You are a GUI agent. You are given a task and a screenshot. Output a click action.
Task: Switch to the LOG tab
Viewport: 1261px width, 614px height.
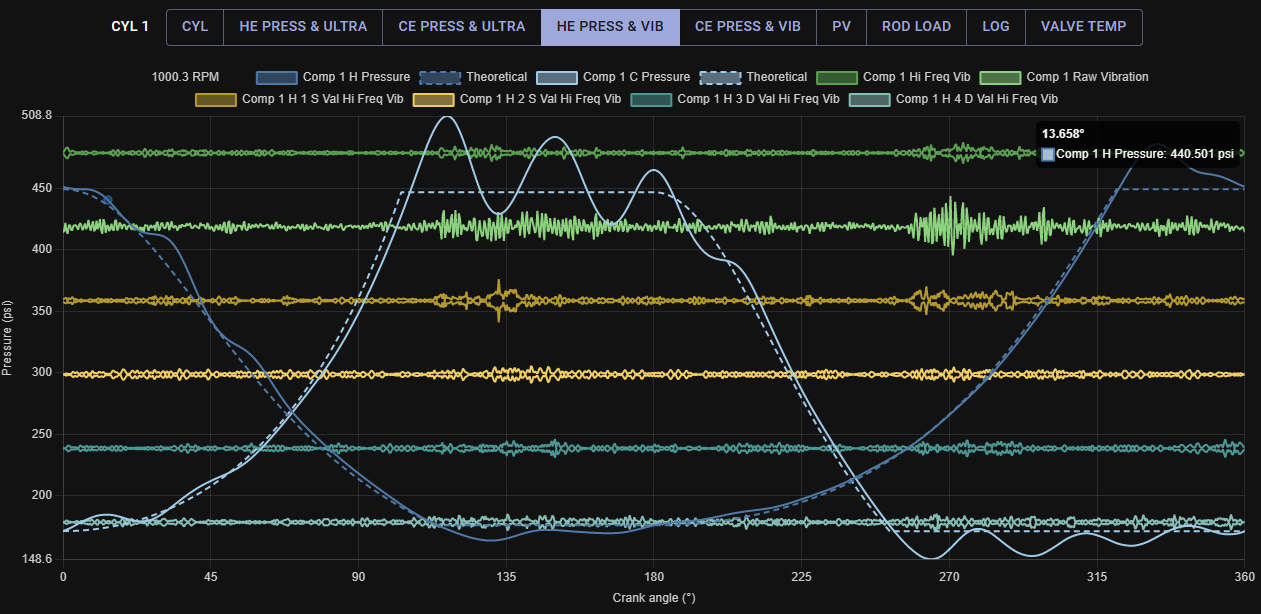pos(995,27)
